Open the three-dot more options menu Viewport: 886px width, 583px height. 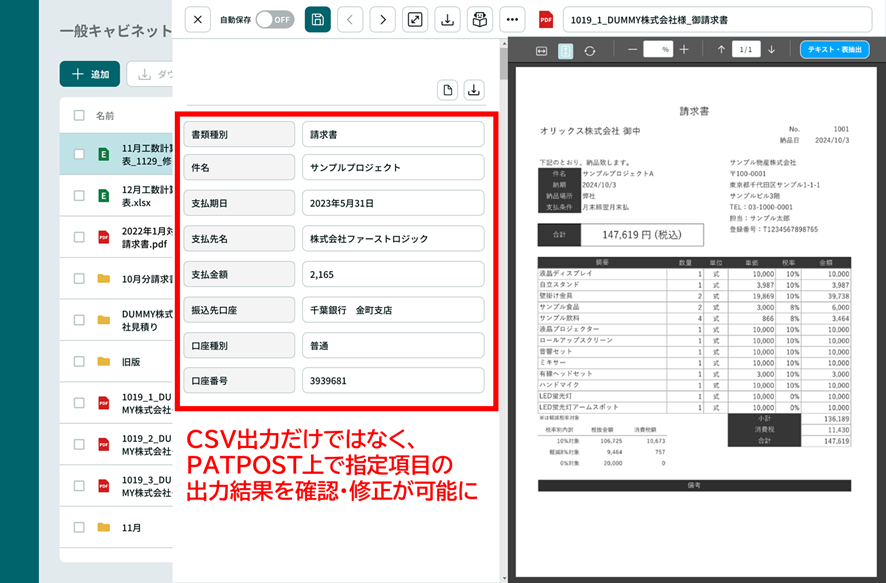tap(511, 19)
